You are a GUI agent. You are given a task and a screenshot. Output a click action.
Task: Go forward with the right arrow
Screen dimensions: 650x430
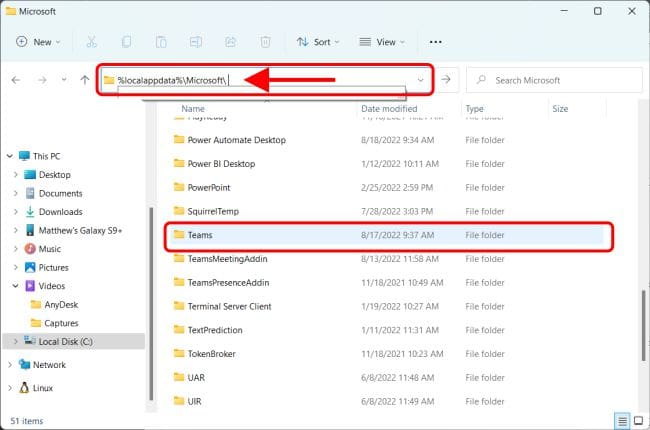pyautogui.click(x=42, y=80)
